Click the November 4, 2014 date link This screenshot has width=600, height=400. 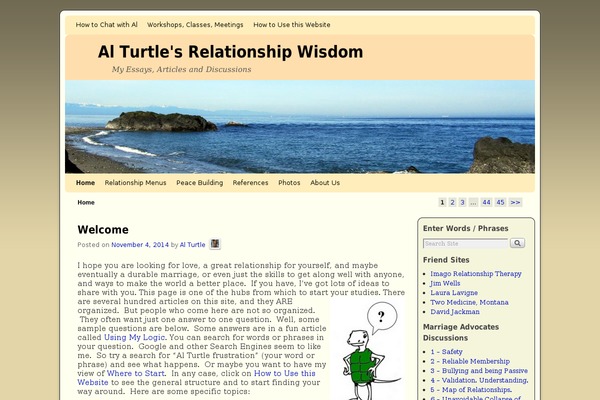(140, 245)
